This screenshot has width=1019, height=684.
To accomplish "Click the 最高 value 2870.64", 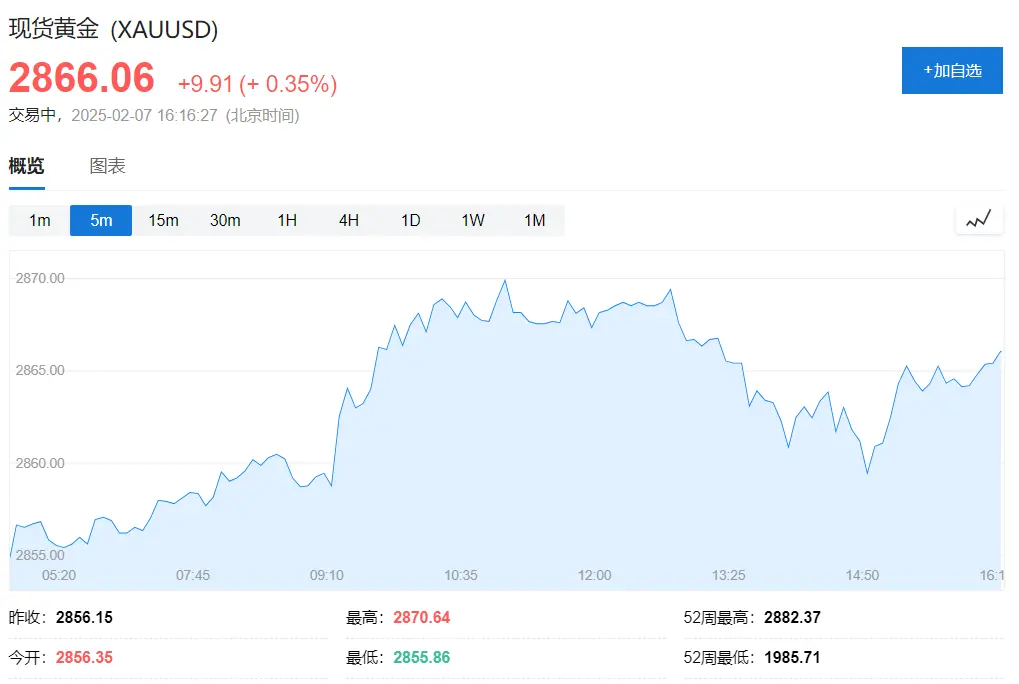I will coord(422,617).
